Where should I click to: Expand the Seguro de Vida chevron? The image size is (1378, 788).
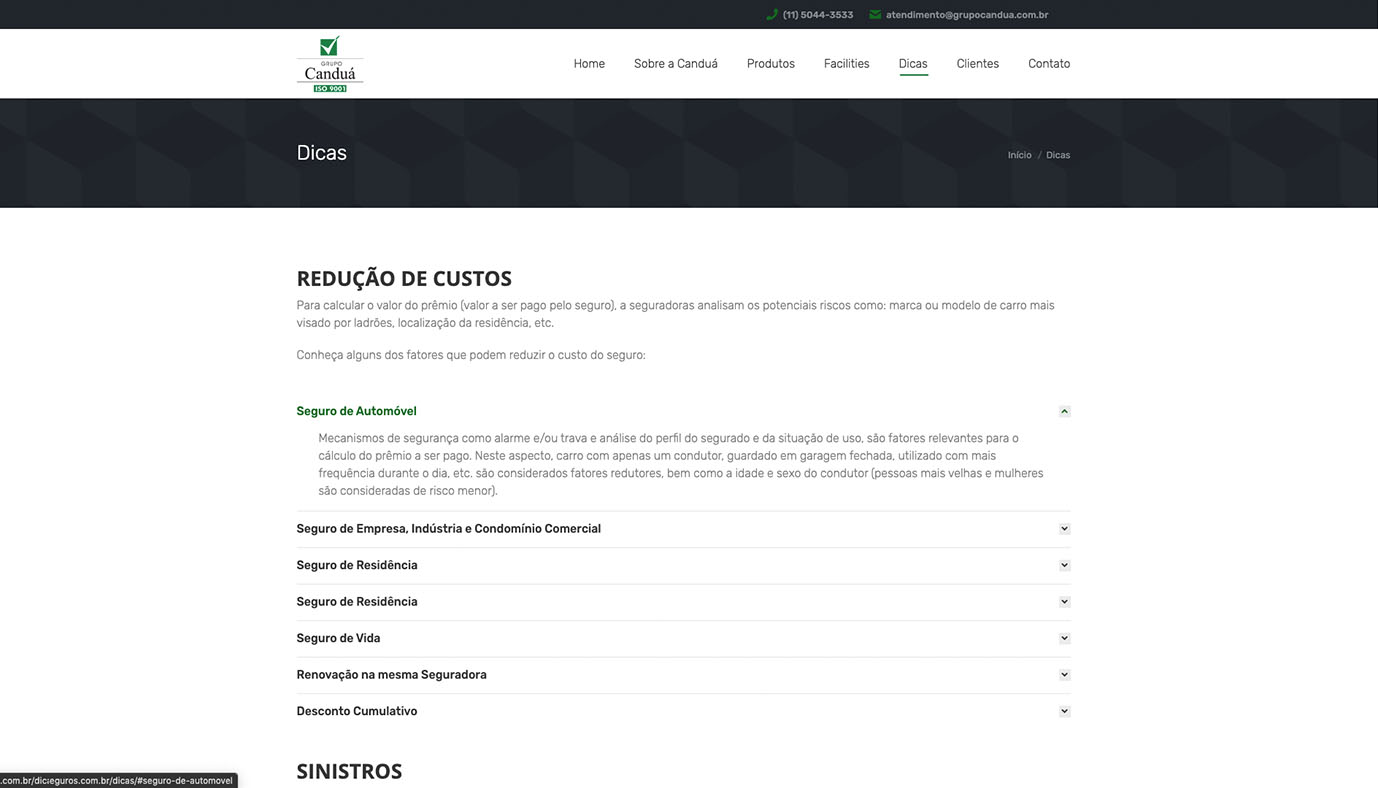pos(1064,638)
